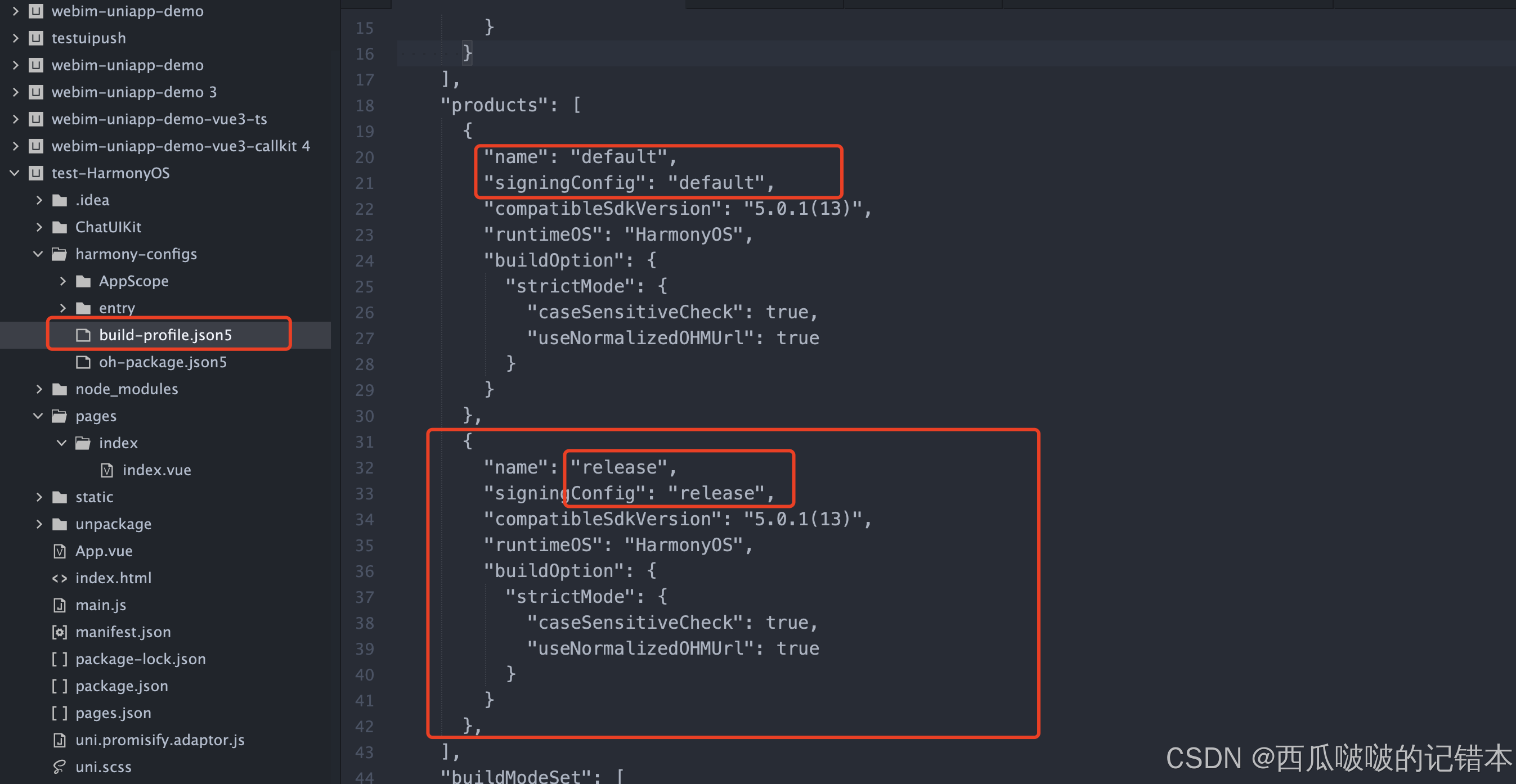This screenshot has height=784, width=1516.
Task: Collapse the pages folder
Action: [x=38, y=416]
